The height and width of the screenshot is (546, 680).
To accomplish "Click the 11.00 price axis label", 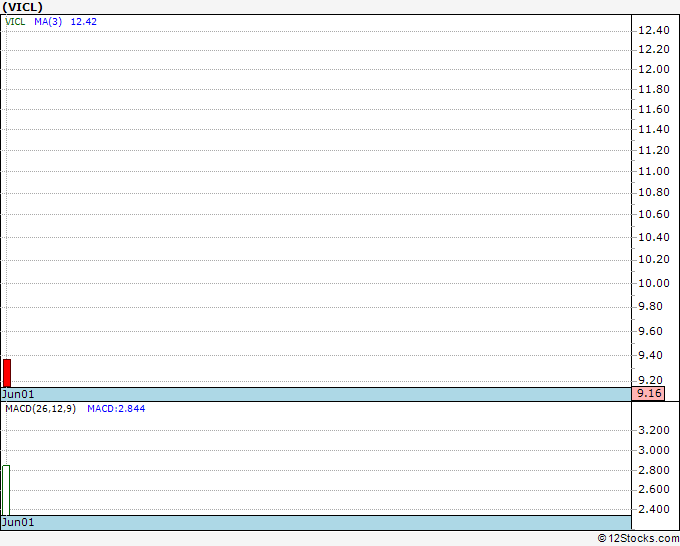I will click(x=654, y=171).
